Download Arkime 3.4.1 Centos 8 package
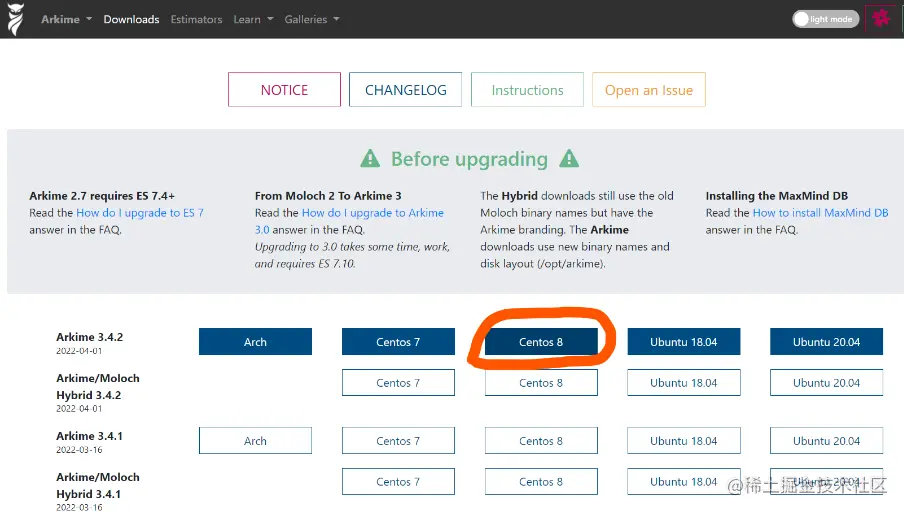 (541, 441)
